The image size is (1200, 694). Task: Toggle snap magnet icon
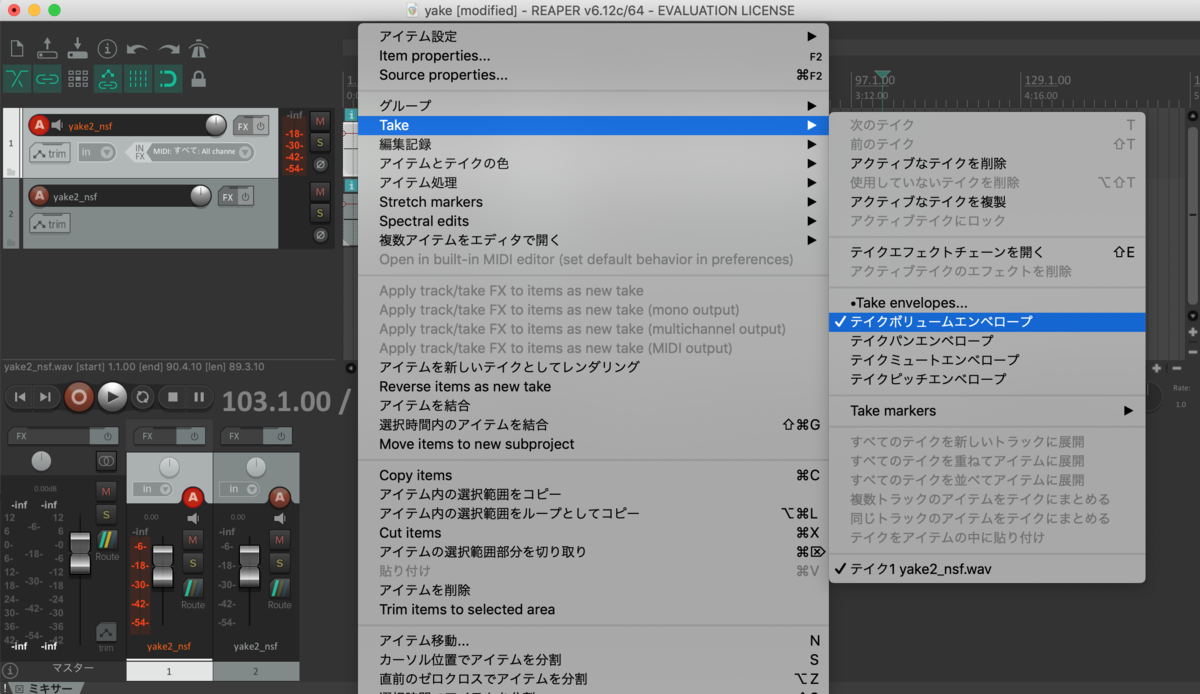[168, 79]
